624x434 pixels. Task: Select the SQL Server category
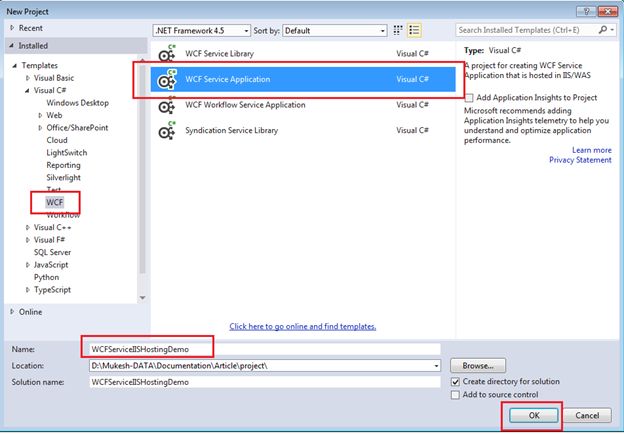point(52,253)
